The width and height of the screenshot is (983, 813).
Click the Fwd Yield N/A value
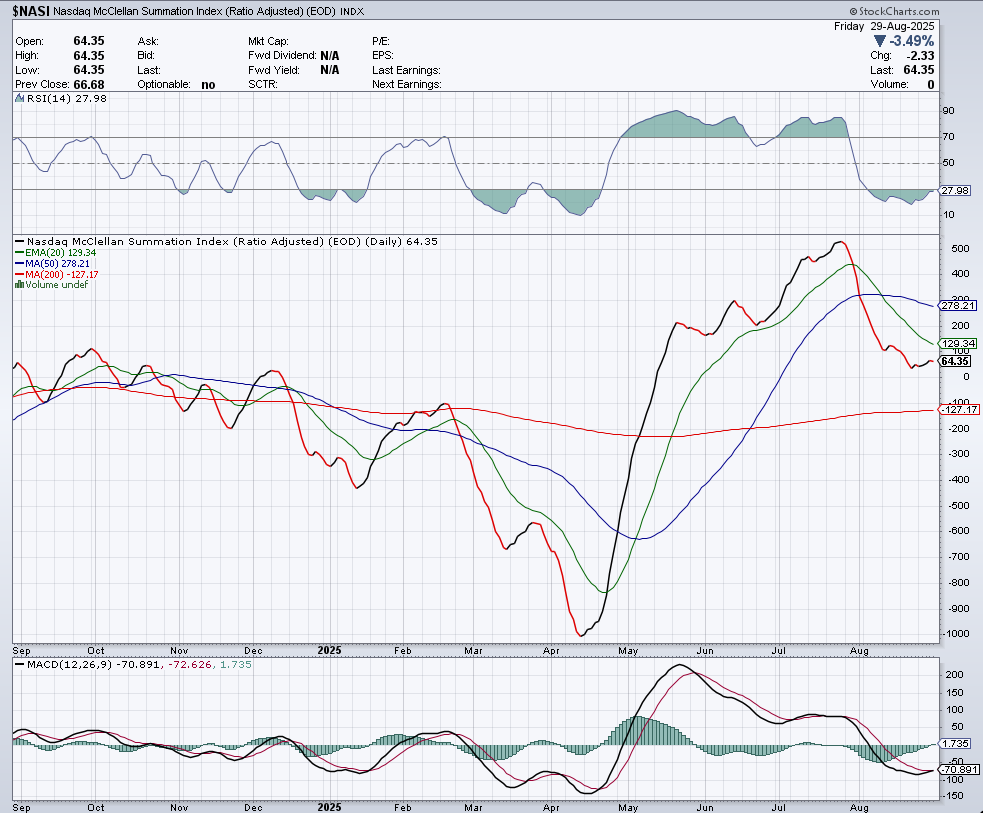click(x=330, y=70)
